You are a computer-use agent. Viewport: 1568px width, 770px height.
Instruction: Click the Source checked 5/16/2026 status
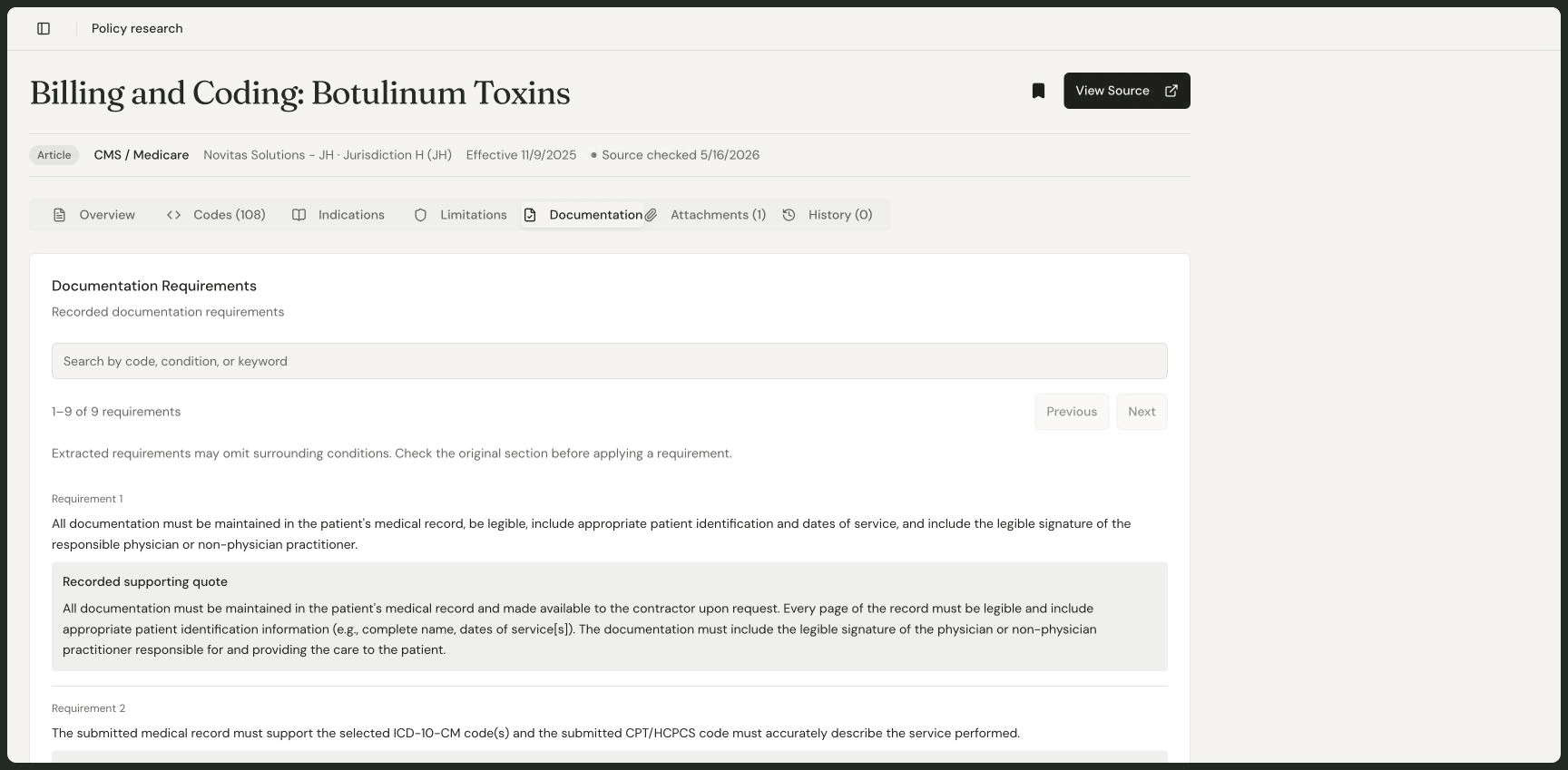[x=675, y=155]
